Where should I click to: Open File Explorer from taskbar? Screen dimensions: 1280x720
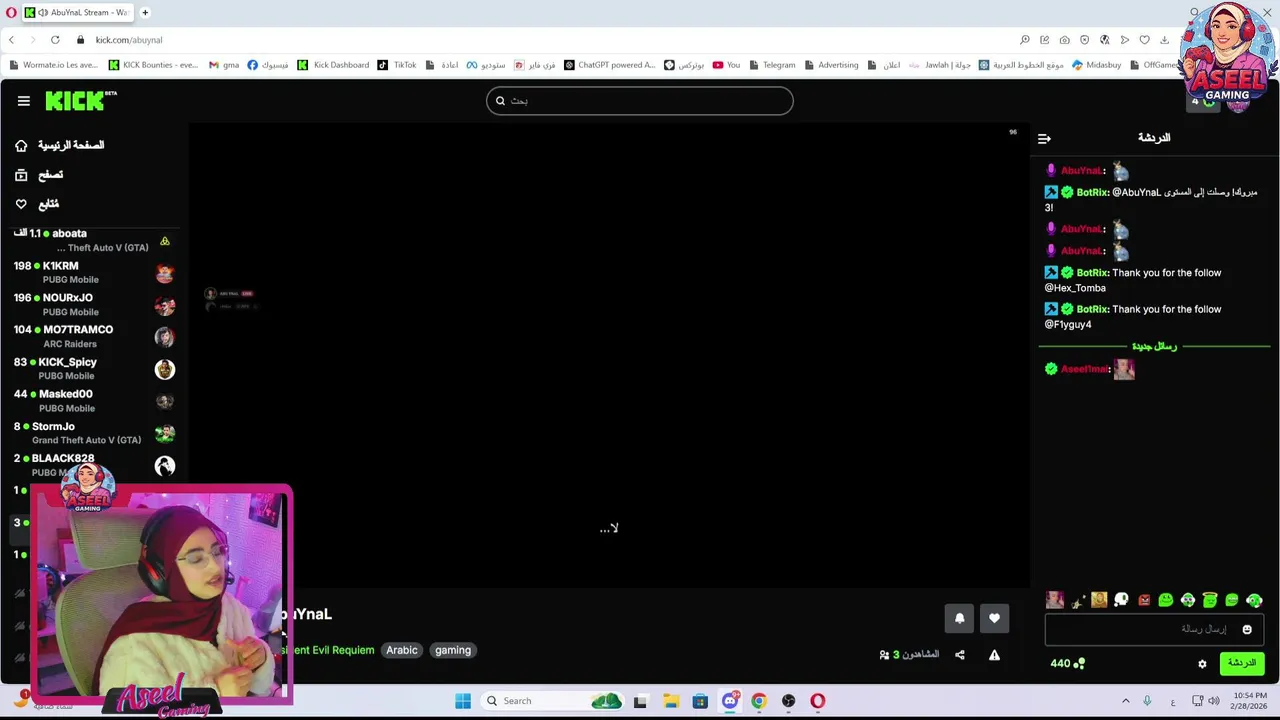click(x=670, y=701)
